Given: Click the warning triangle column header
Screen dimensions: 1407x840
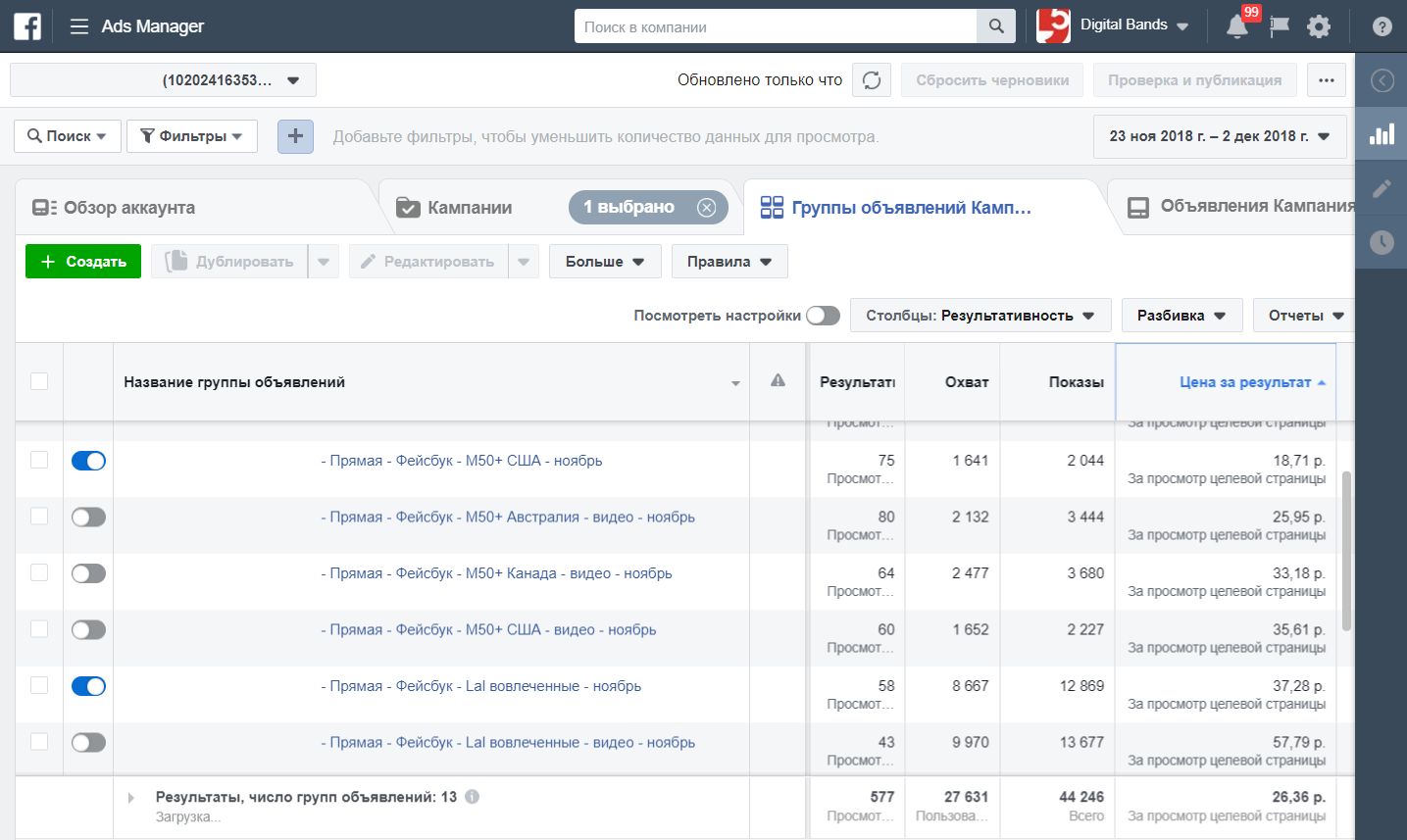Looking at the screenshot, I should point(778,381).
